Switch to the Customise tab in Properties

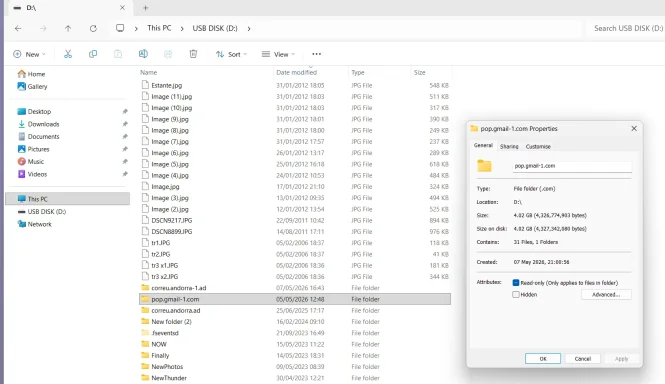tap(538, 146)
